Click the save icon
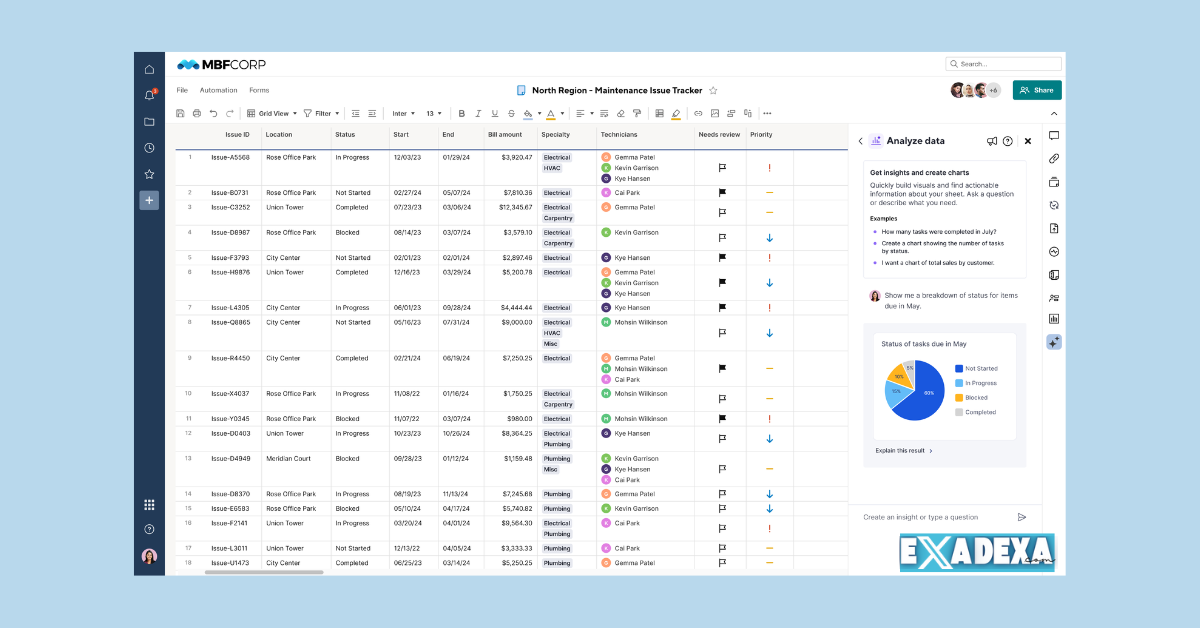This screenshot has height=628, width=1200. 179,113
